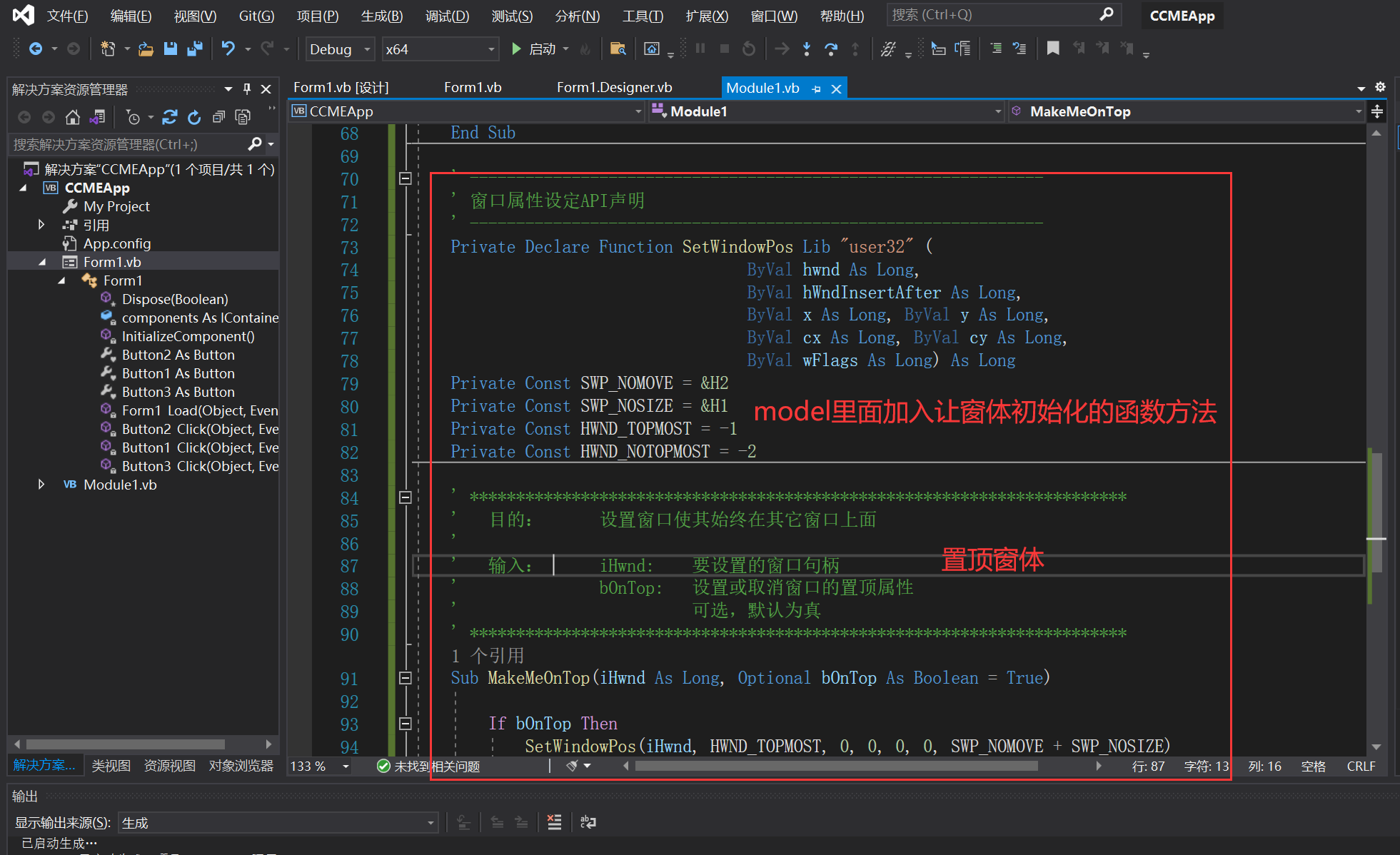This screenshot has height=855, width=1400.
Task: Click the Step Into debug icon
Action: [806, 49]
